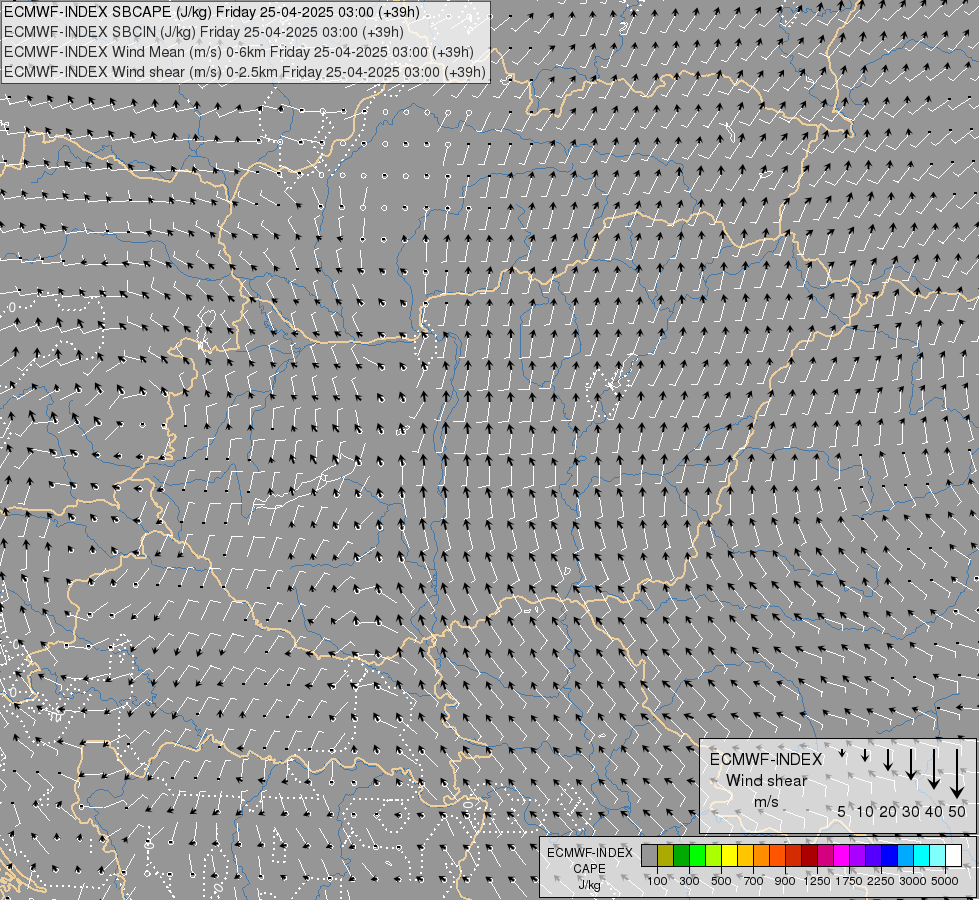The image size is (979, 900).
Task: Click the '300' CAPE scale label
Action: click(x=689, y=881)
